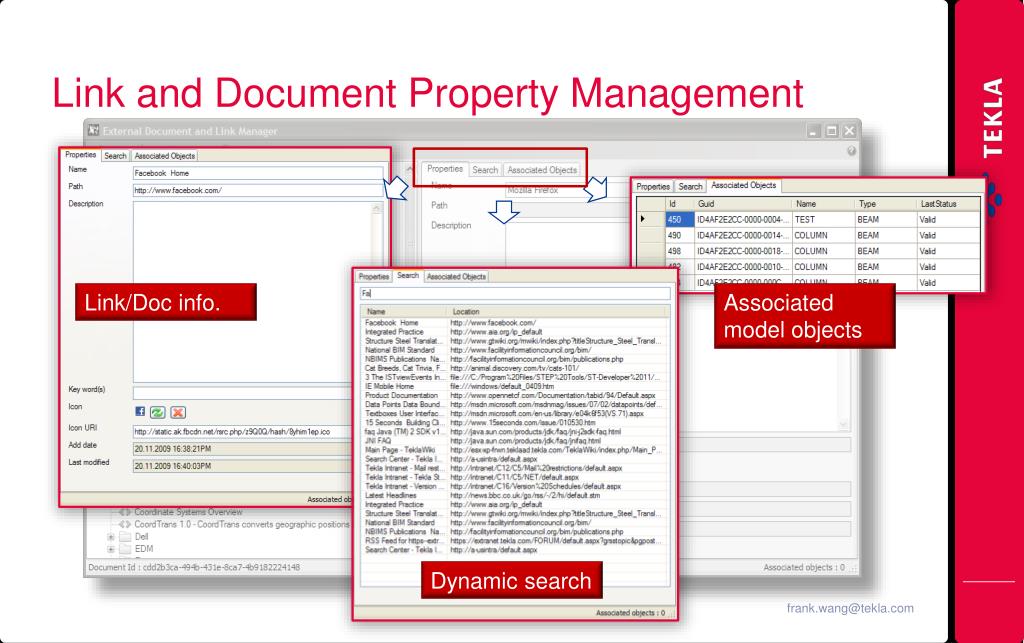Screen dimensions: 1024x643
Task: Select 'Coordinate Systems Overview' tree item
Action: click(x=188, y=512)
